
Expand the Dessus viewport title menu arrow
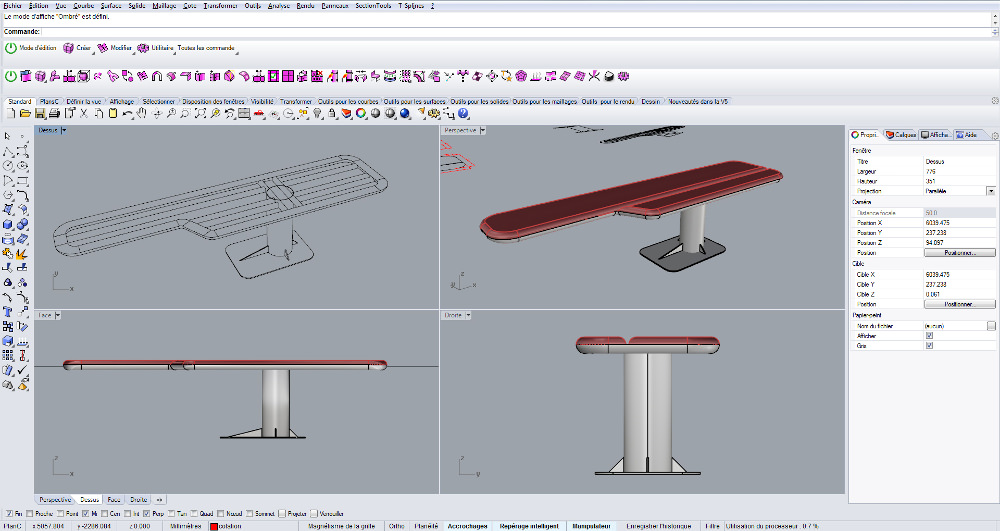(63, 130)
